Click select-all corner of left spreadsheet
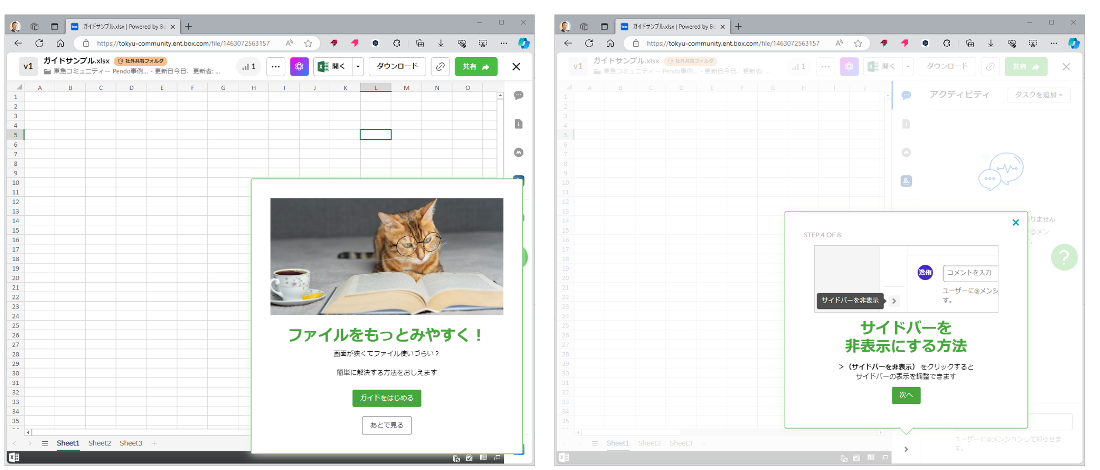 pyautogui.click(x=18, y=88)
